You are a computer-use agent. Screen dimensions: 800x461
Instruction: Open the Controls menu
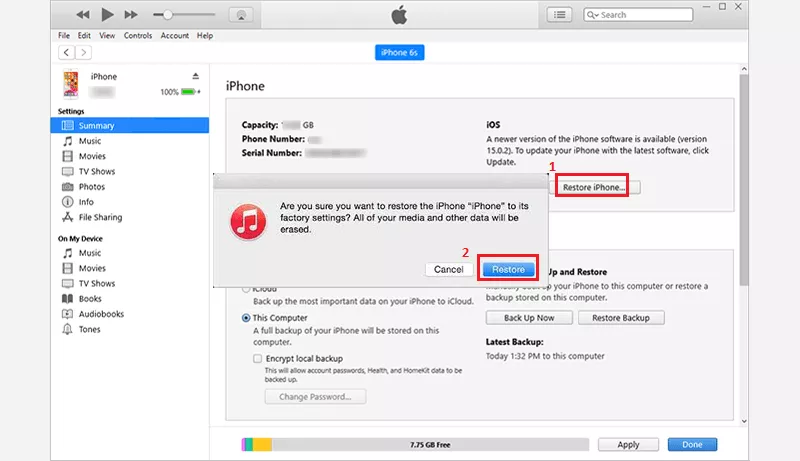pyautogui.click(x=138, y=36)
